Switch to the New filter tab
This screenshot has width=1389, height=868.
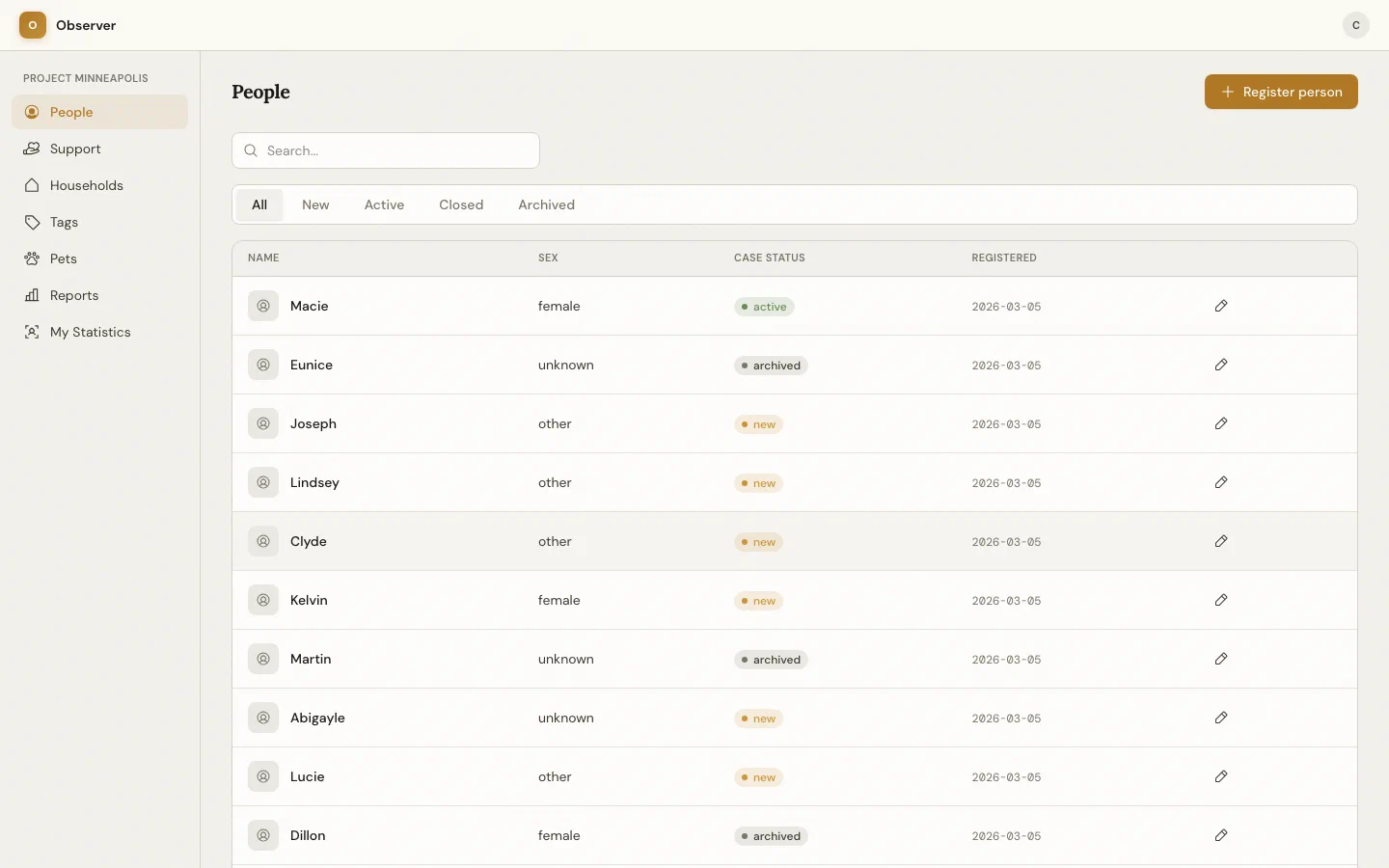(x=315, y=204)
